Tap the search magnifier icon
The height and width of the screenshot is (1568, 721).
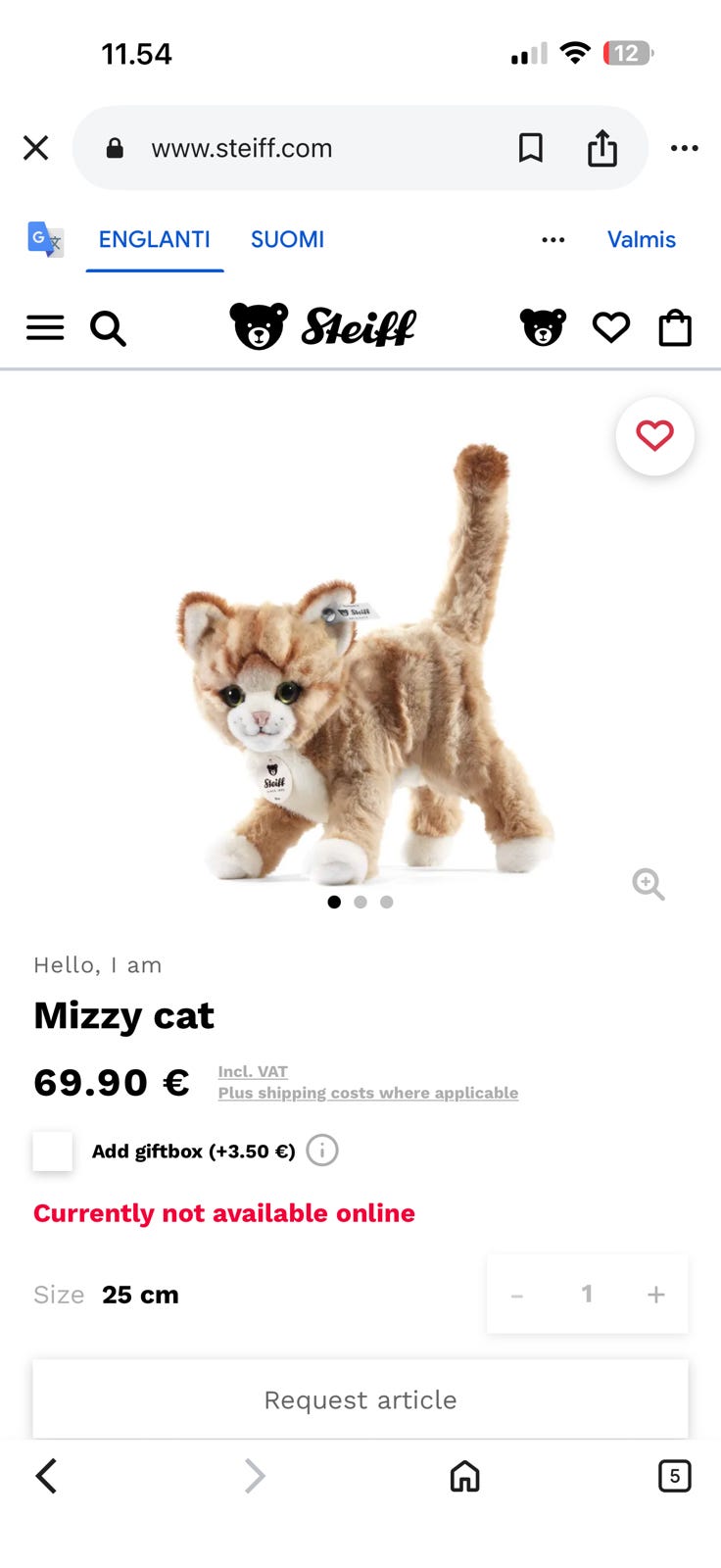tap(108, 328)
